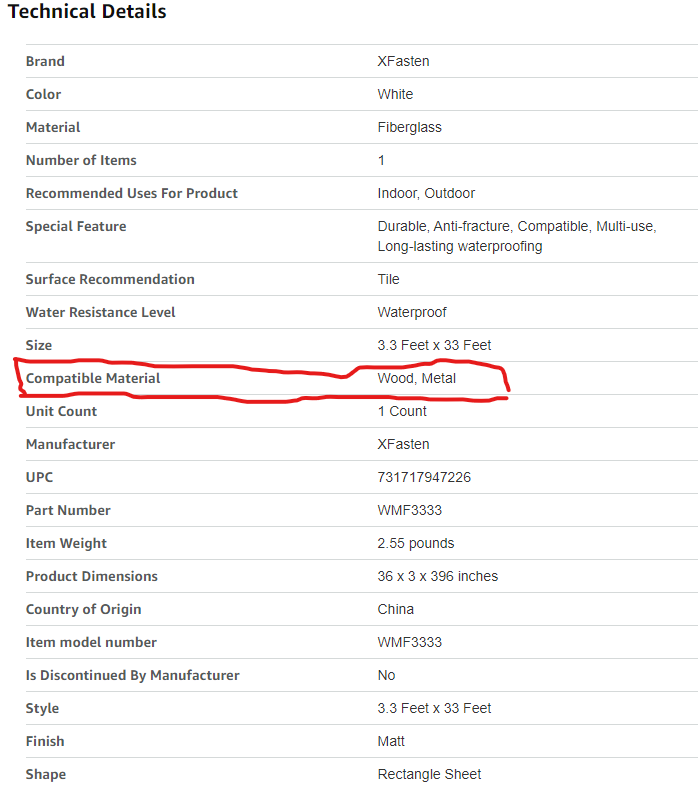Select the UPC number 731717947226
The height and width of the screenshot is (787, 698).
pyautogui.click(x=424, y=477)
